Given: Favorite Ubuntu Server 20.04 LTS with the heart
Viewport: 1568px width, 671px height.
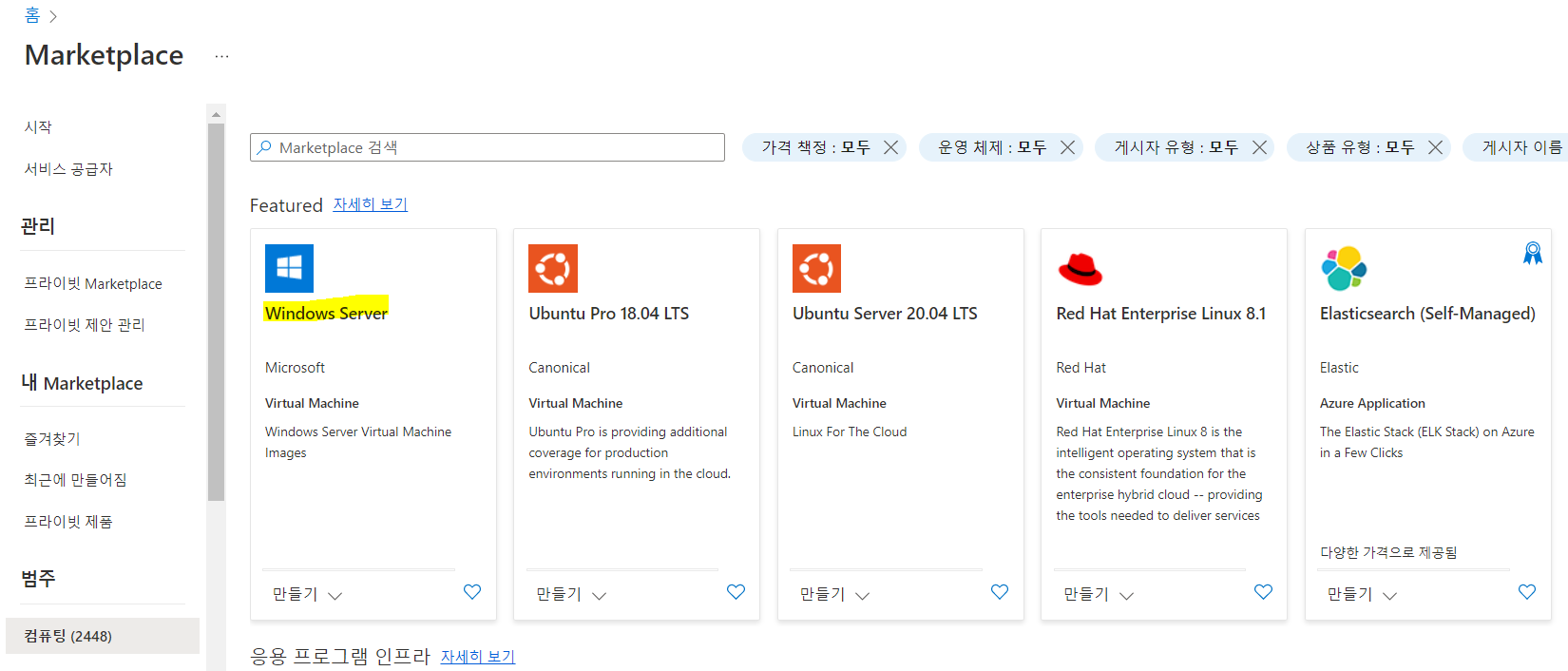Looking at the screenshot, I should coord(1000,591).
